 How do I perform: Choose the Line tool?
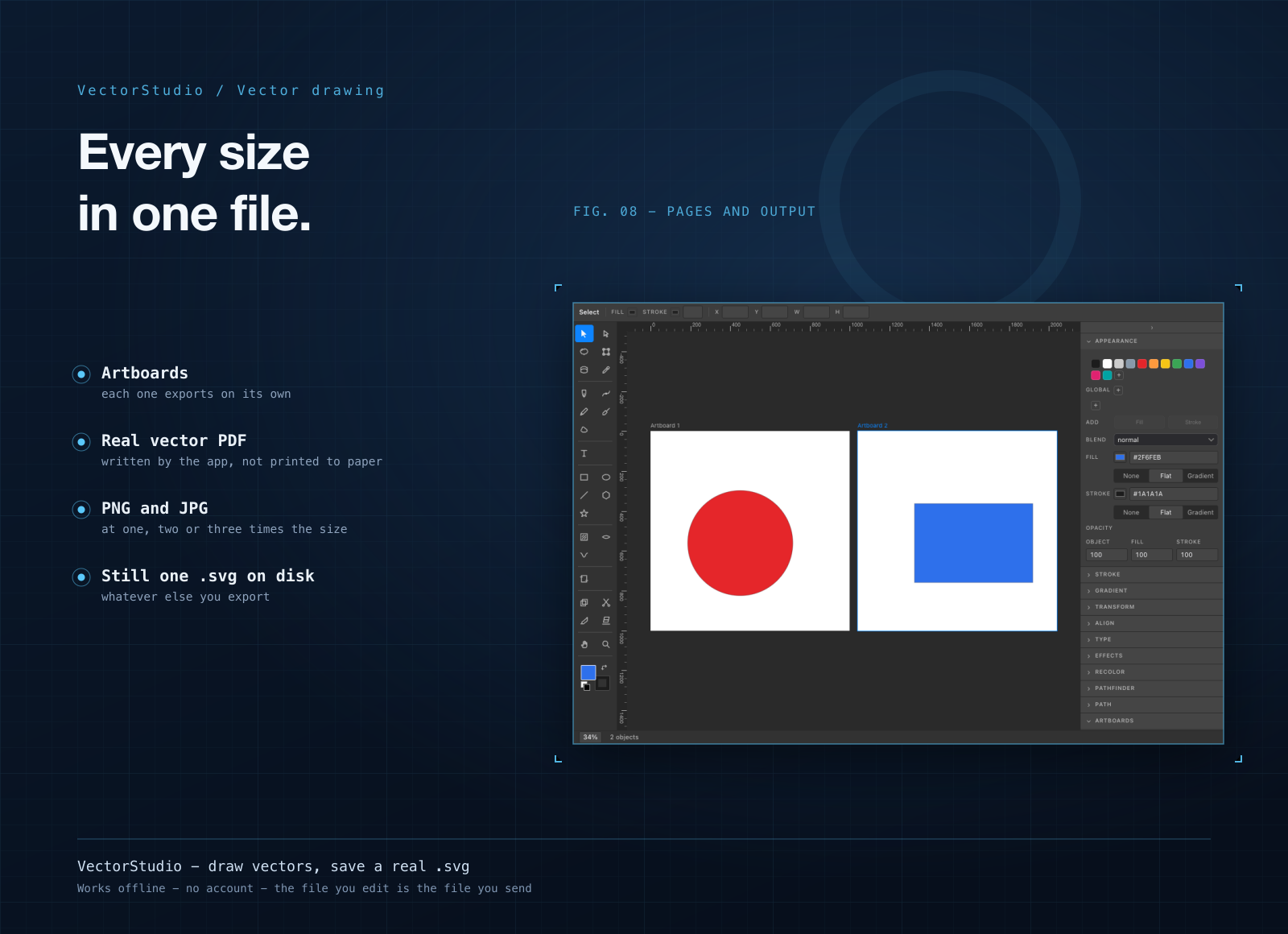[x=584, y=495]
